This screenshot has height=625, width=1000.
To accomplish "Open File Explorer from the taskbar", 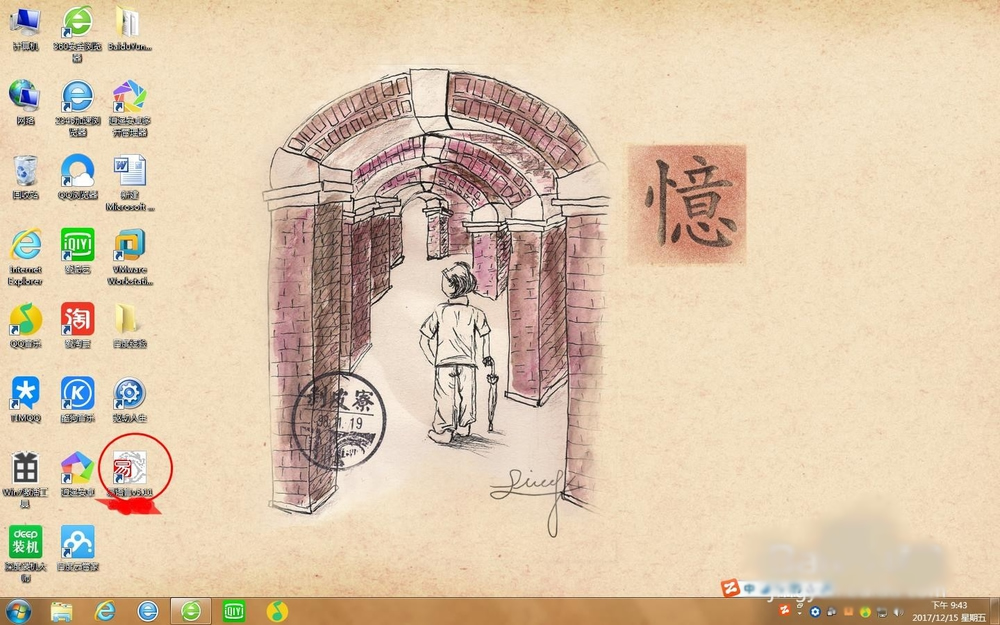I will point(62,610).
